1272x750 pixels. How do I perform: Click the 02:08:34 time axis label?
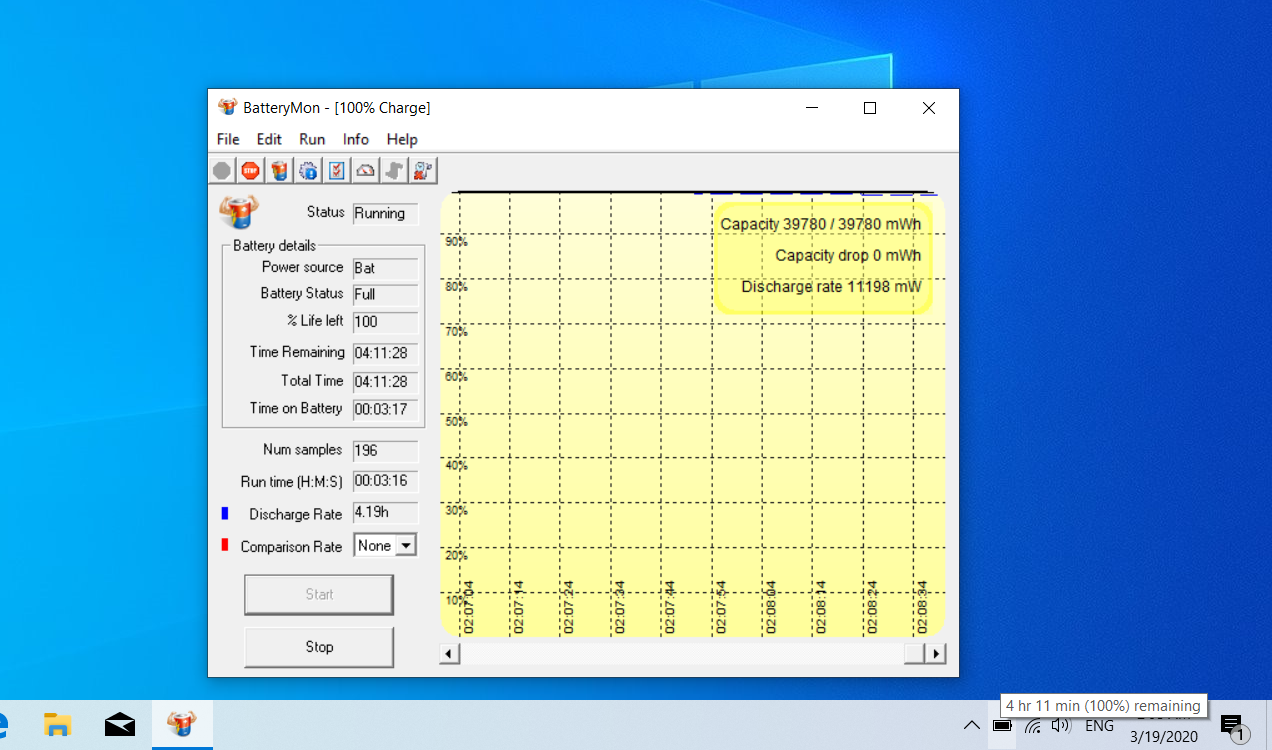pyautogui.click(x=922, y=607)
